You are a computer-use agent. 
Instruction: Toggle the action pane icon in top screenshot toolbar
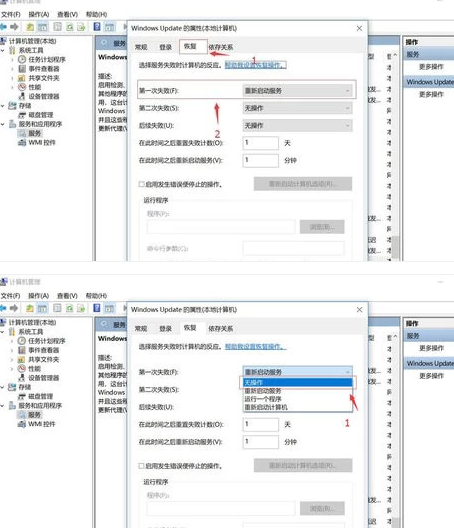click(109, 27)
